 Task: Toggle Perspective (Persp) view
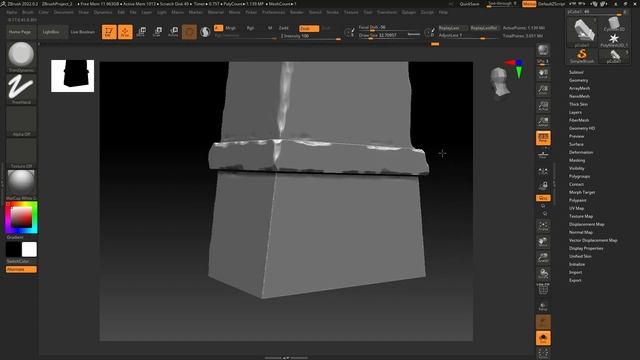543,138
